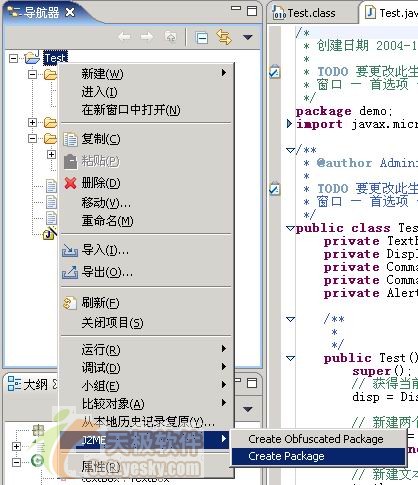
Task: Choose 导出(O)... menu entry
Action: click(x=146, y=272)
